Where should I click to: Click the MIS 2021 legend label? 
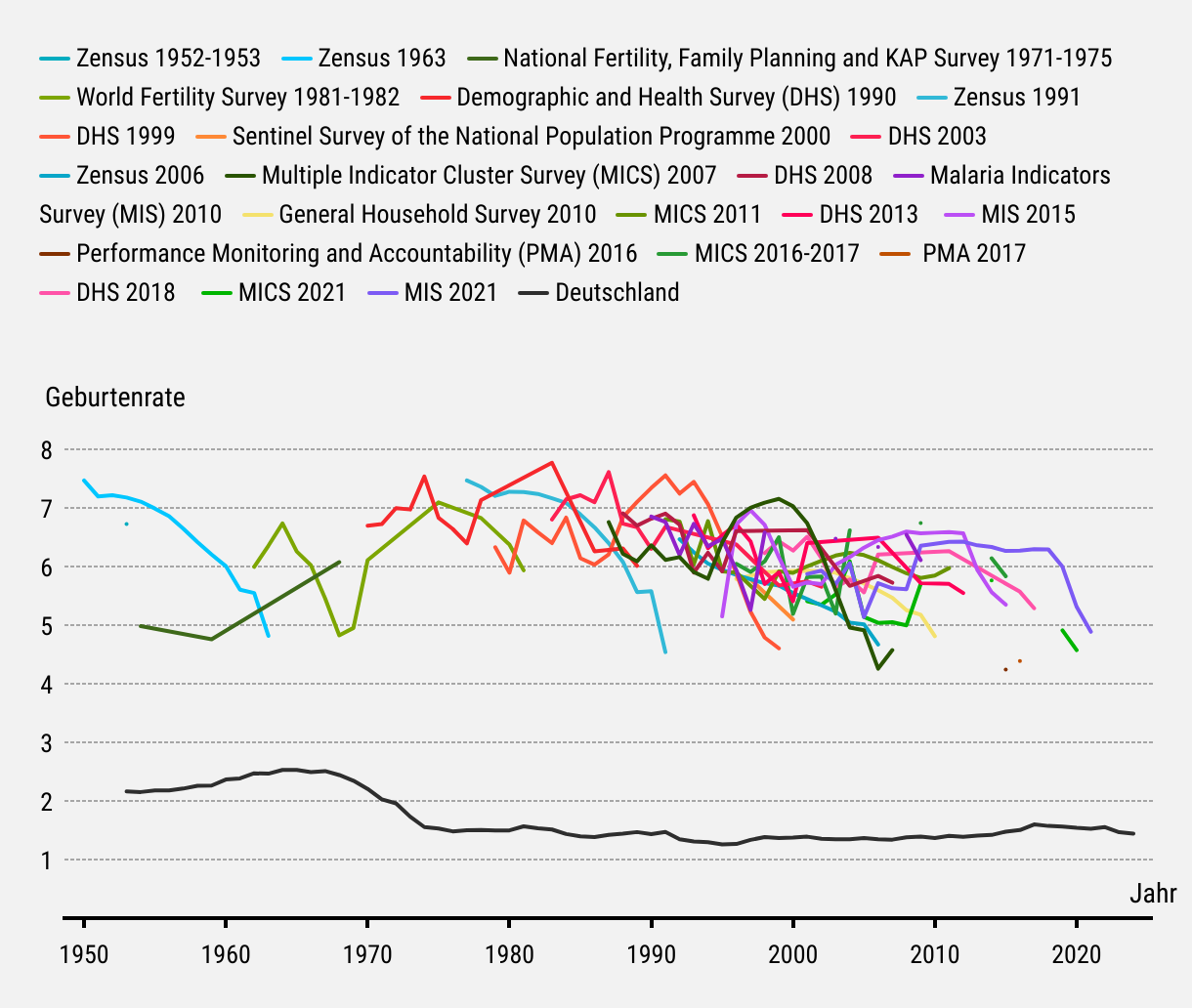tap(450, 293)
